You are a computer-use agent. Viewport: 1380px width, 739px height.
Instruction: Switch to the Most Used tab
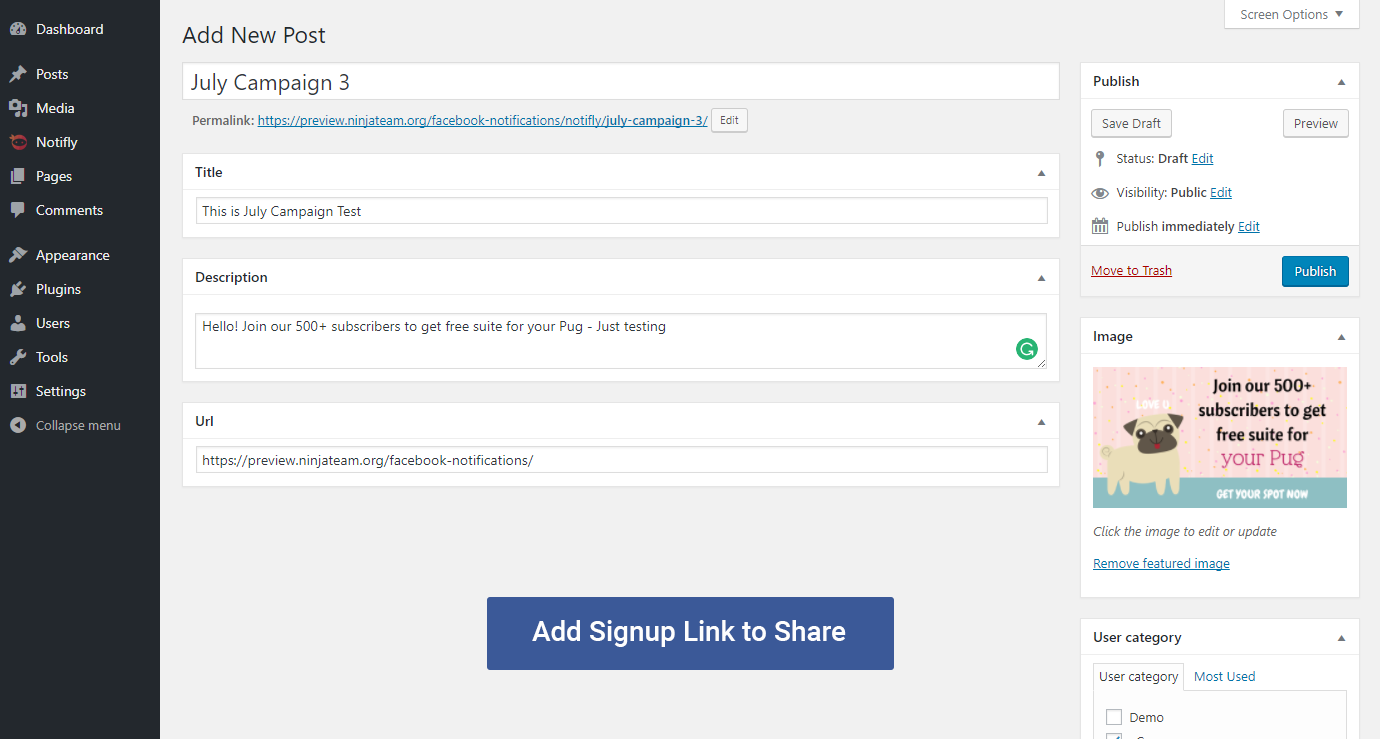(1224, 677)
